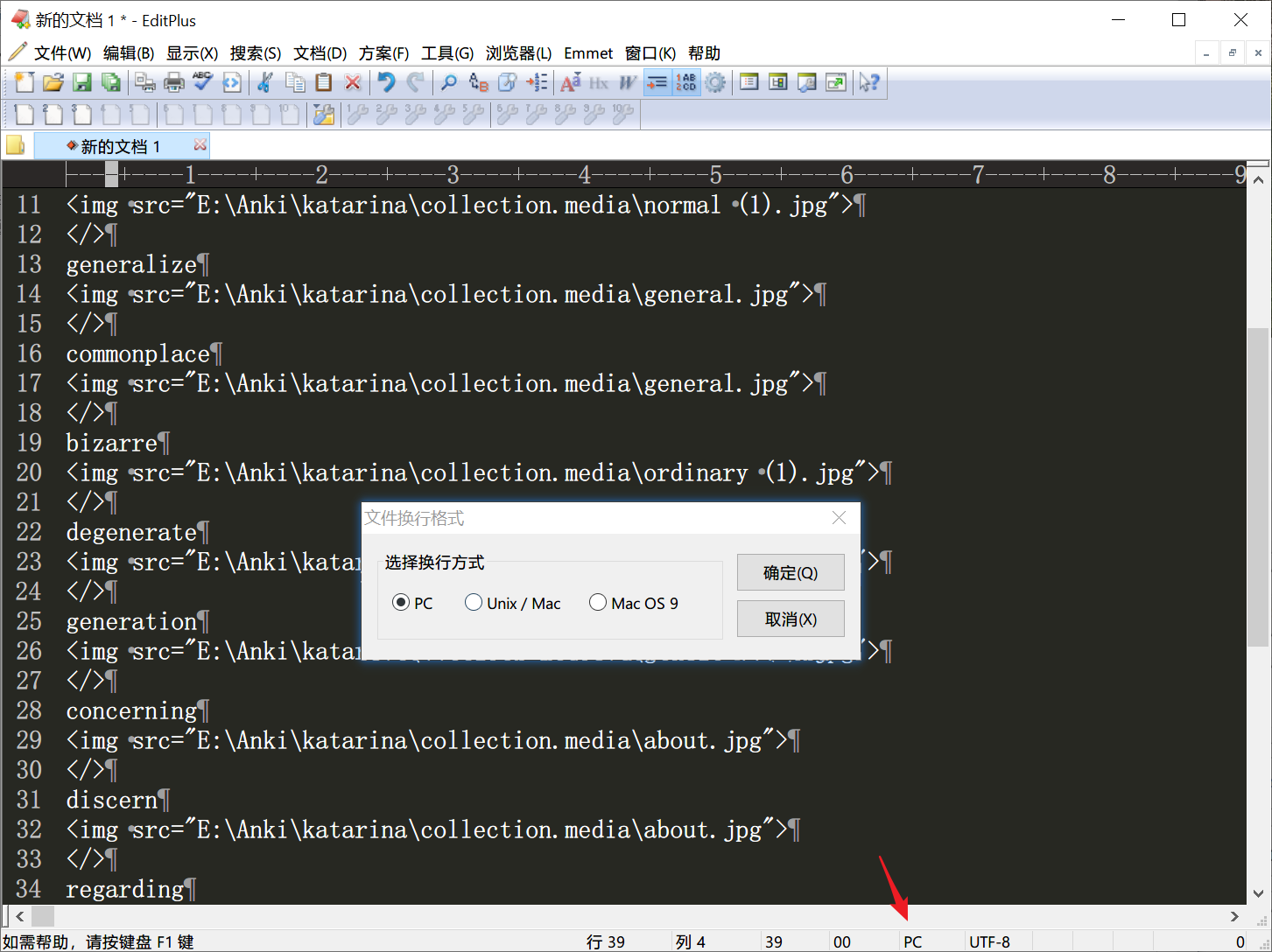This screenshot has height=952, width=1272.
Task: Save the document with the green floppy icon
Action: click(82, 82)
